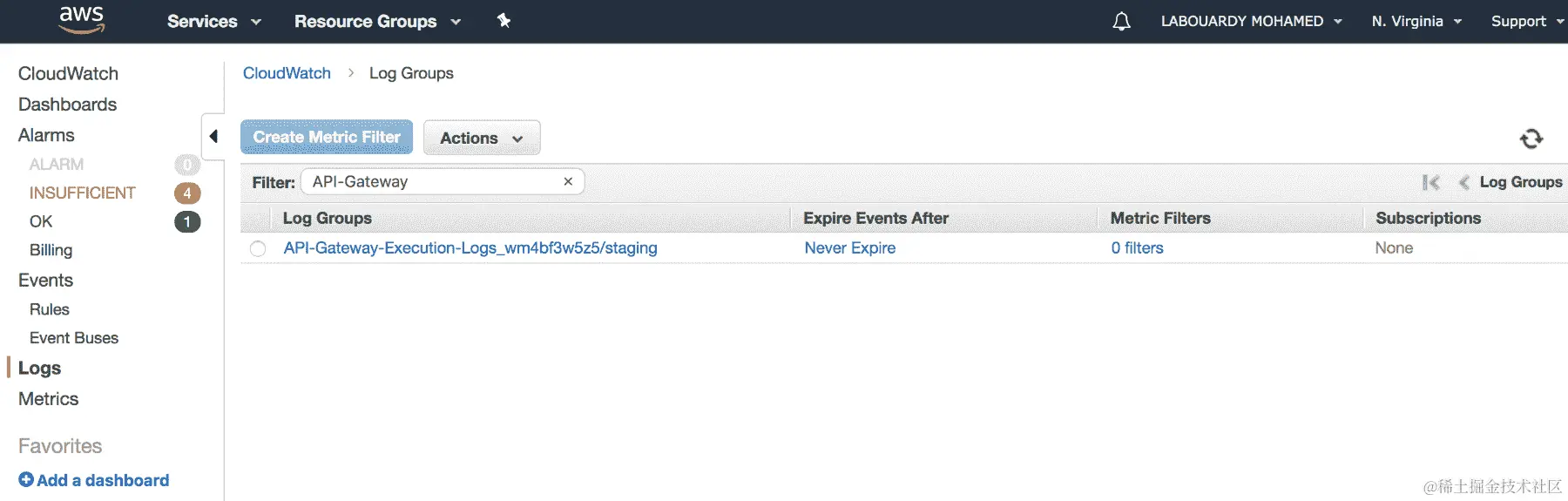Click Add a dashboard link
1568x501 pixels.
click(94, 480)
